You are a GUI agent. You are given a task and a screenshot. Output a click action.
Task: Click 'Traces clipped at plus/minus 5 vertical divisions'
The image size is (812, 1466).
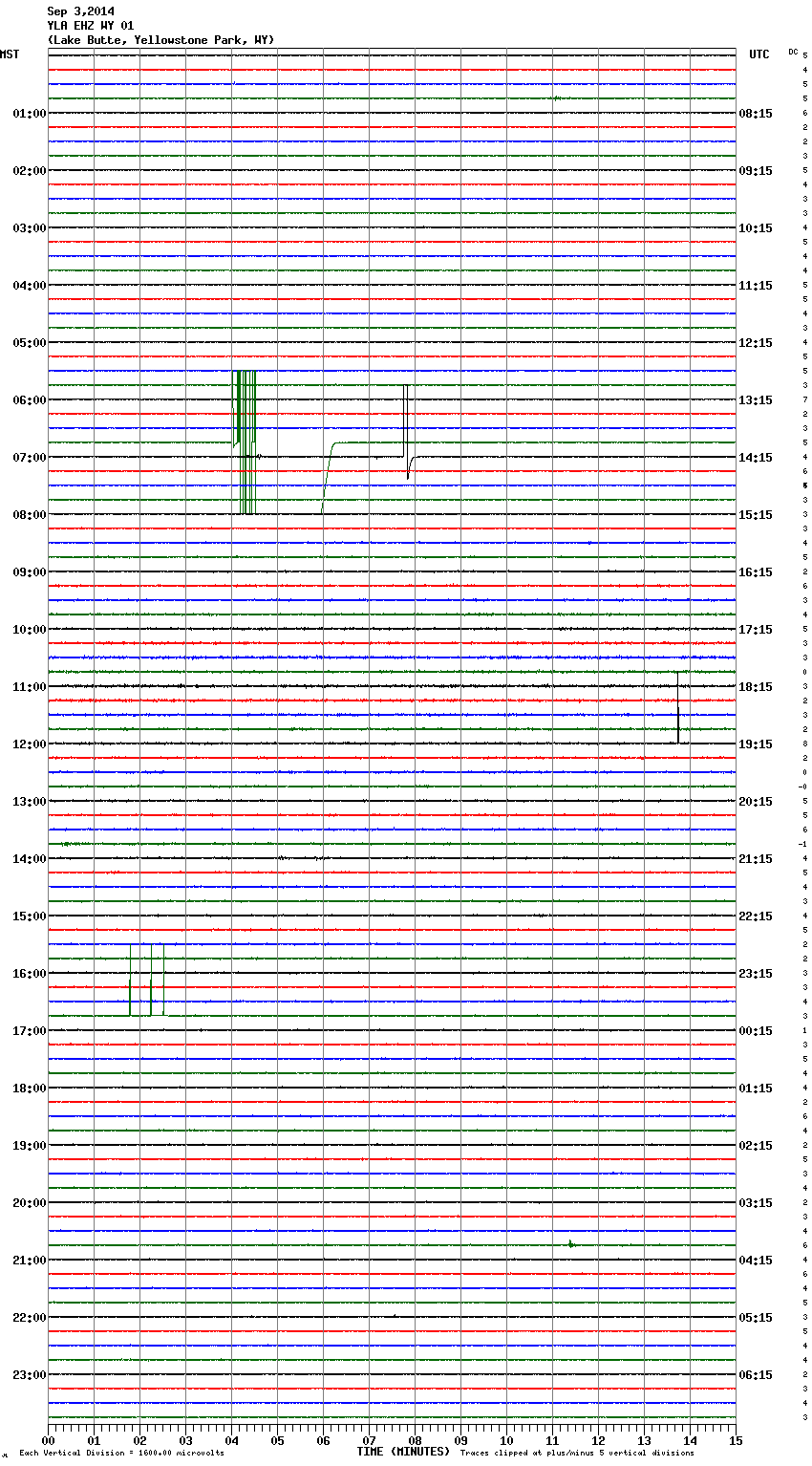click(x=577, y=1453)
